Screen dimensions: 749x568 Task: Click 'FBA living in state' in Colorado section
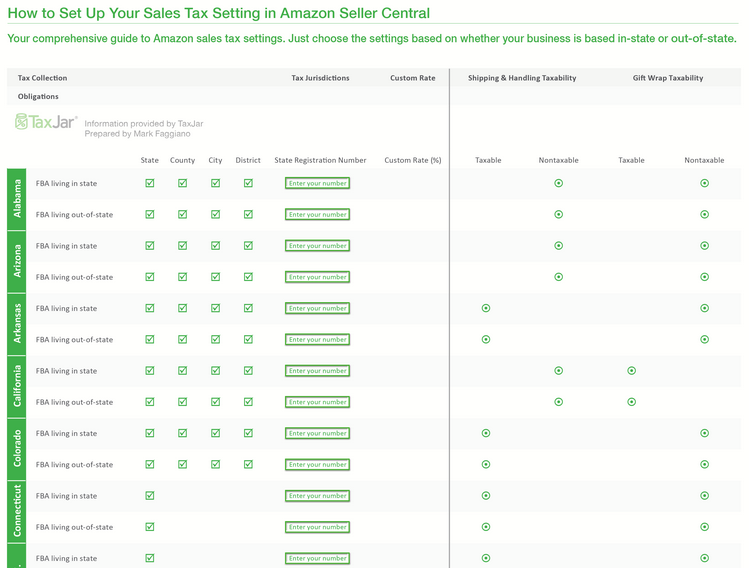[x=66, y=433]
